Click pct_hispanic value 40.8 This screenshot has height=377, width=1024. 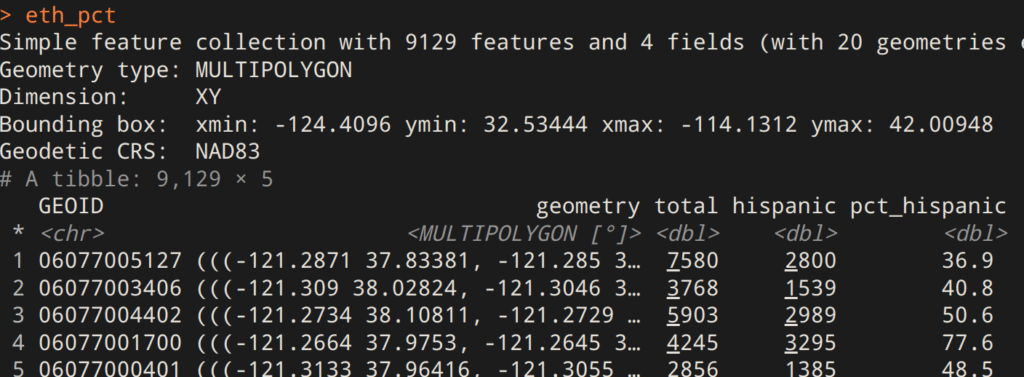point(967,288)
